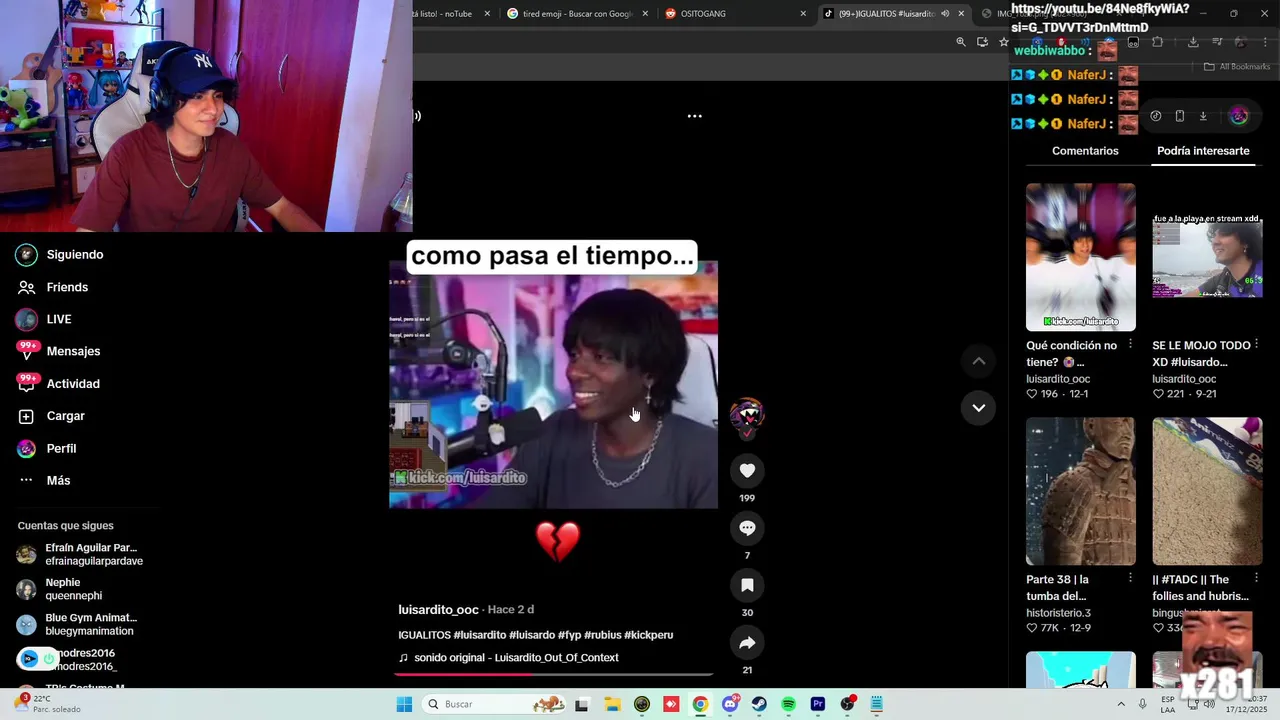Open File Explorer from the taskbar
The image size is (1280, 720).
pos(612,705)
